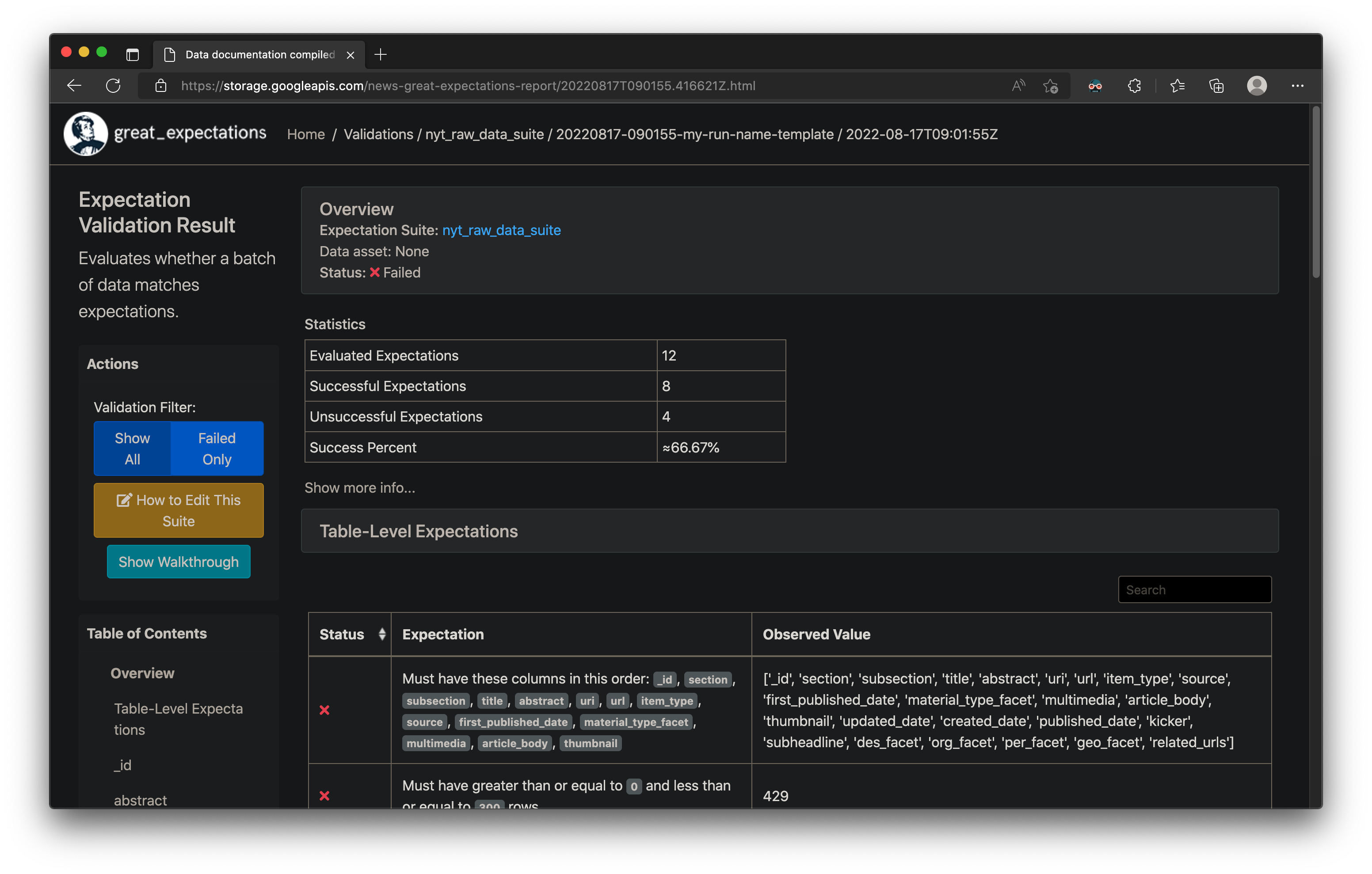
Task: Select Failed Only validation filter
Action: point(217,448)
